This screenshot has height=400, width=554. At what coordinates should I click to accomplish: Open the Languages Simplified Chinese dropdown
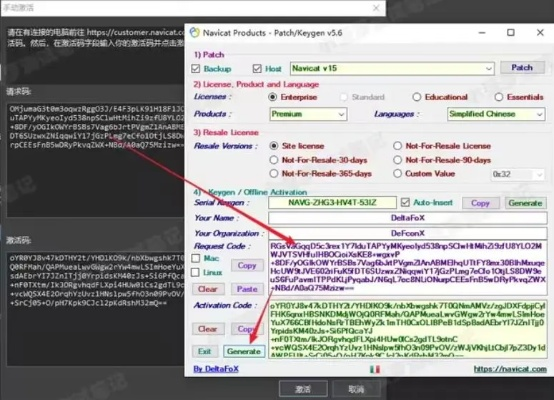(x=496, y=114)
